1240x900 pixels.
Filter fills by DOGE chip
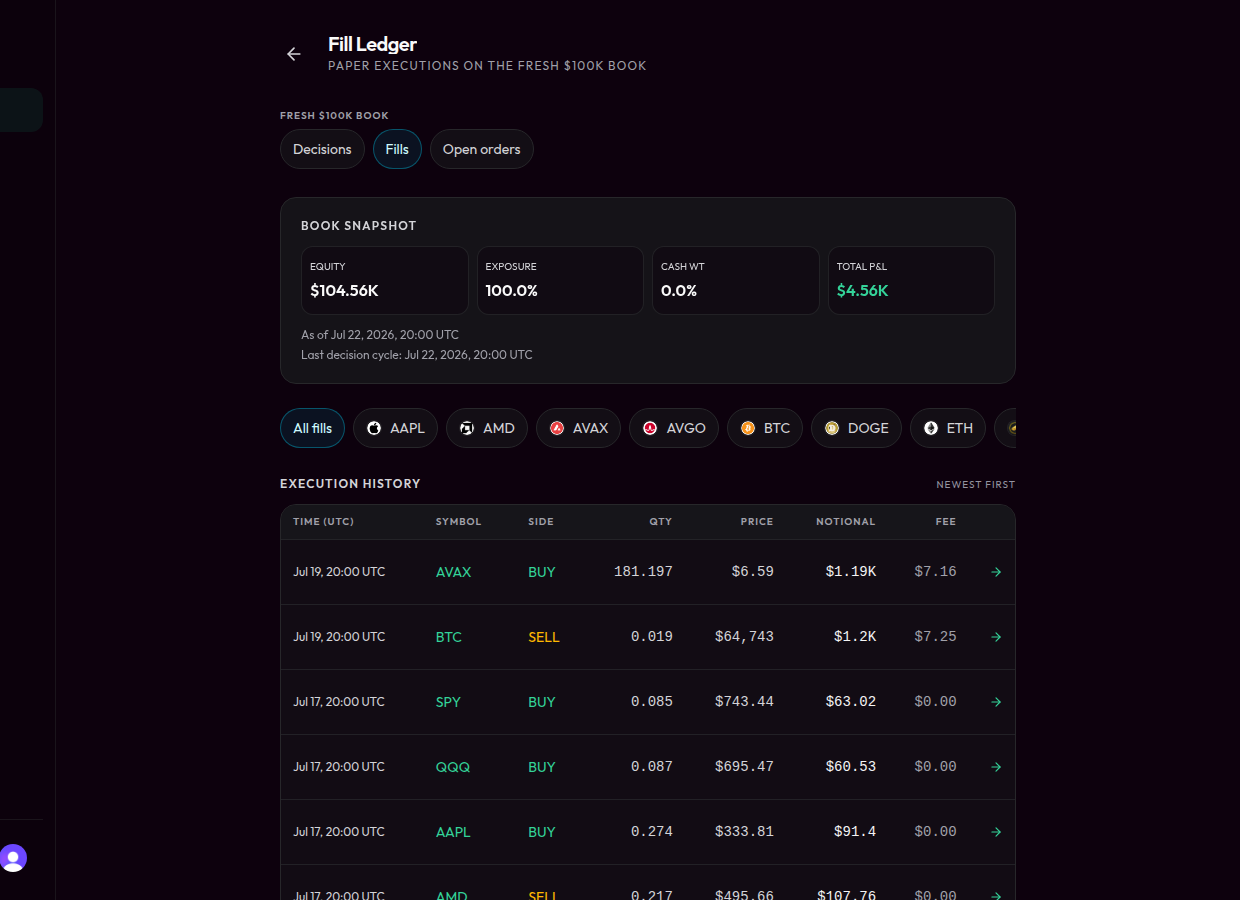click(x=856, y=428)
